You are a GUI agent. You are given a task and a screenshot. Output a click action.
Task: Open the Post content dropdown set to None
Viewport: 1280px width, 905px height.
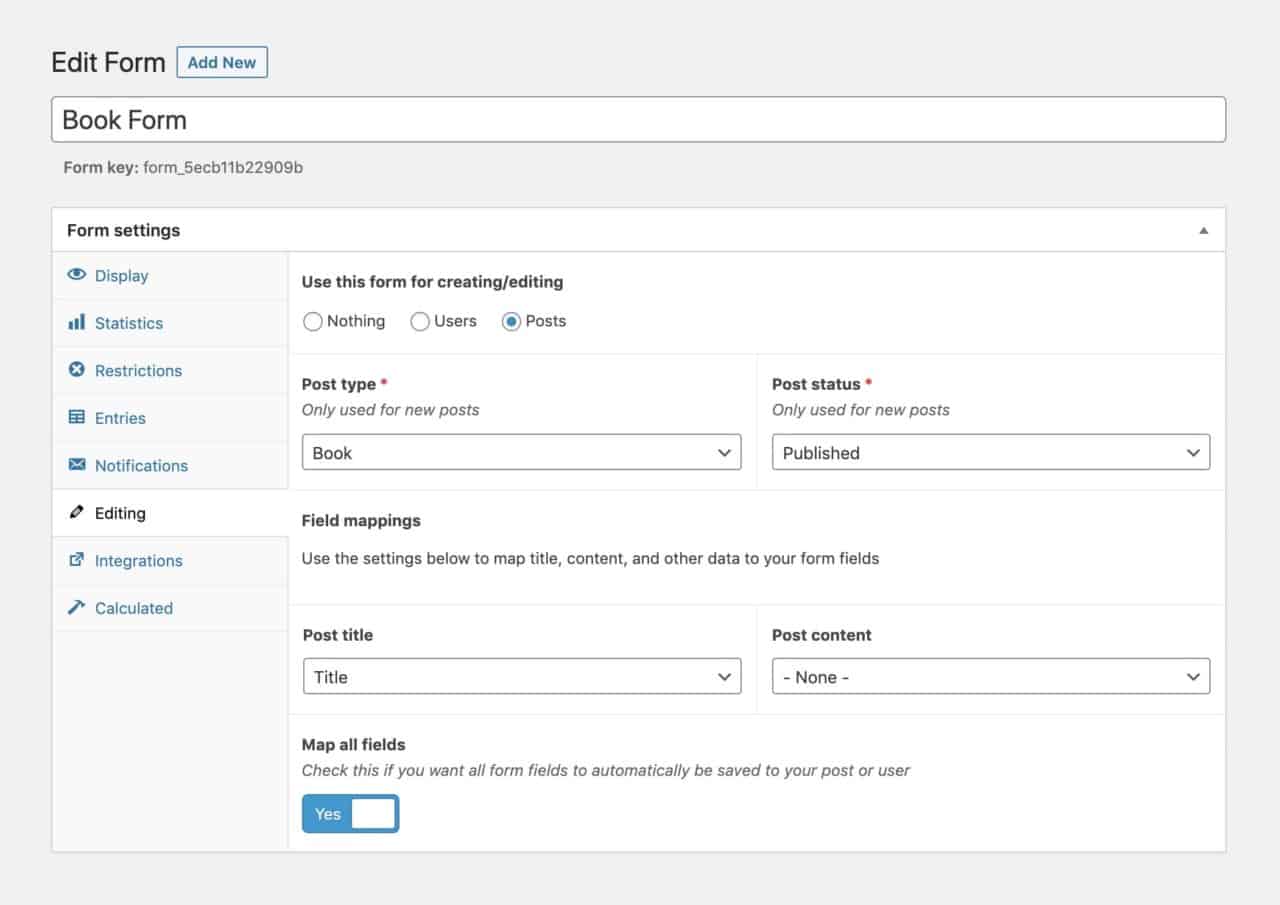pos(990,676)
